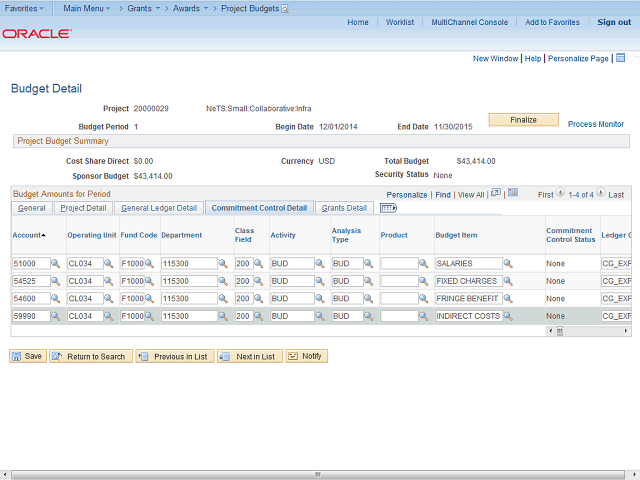The image size is (640, 480).
Task: Click Department lookup icon in 54525 row
Action: 222,281
